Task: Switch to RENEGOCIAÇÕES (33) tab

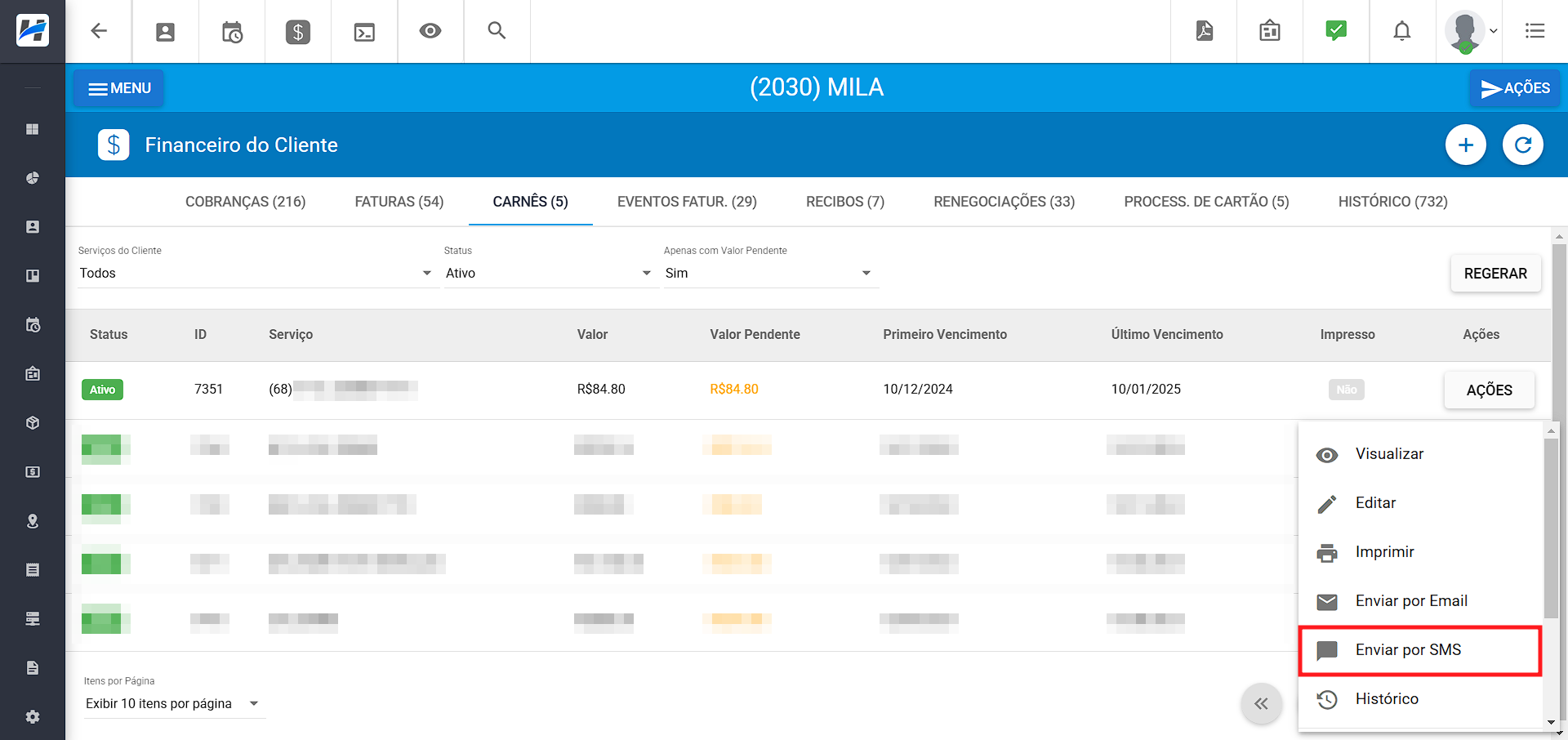Action: (x=1004, y=202)
